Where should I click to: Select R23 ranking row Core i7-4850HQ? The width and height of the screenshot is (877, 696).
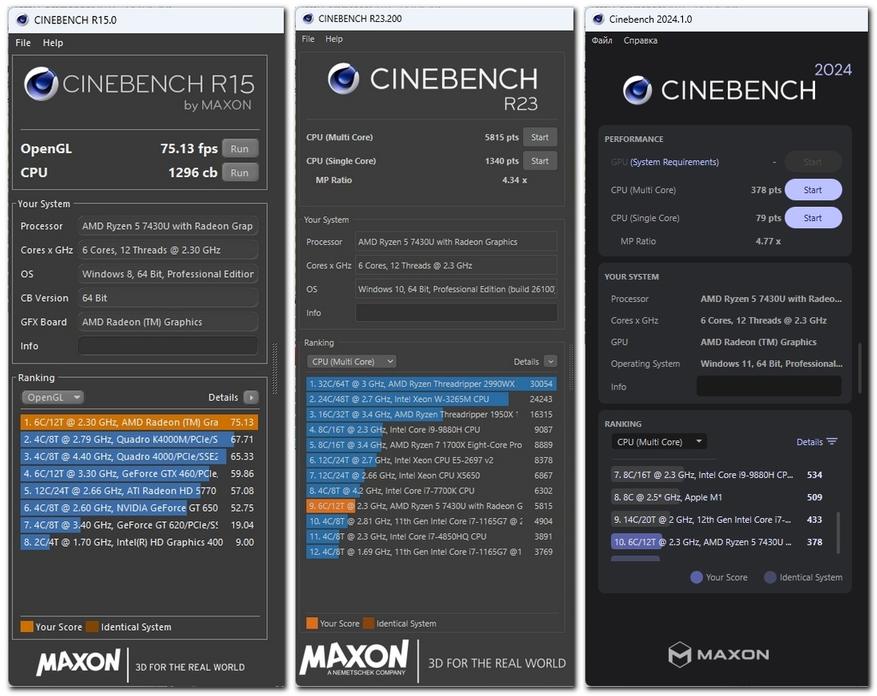(x=431, y=536)
